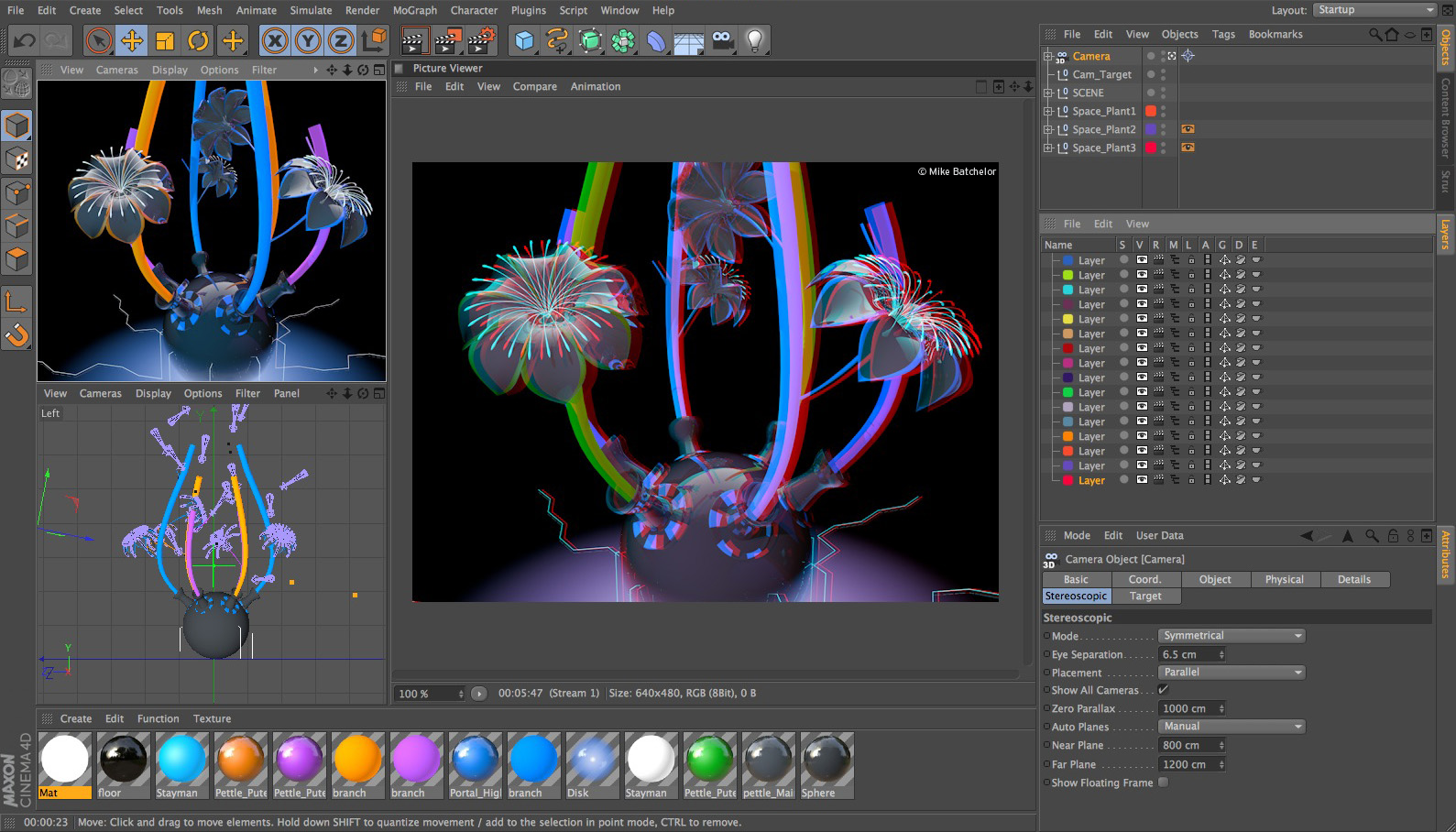Open the MoGraph menu
This screenshot has width=1456, height=832.
coord(414,10)
